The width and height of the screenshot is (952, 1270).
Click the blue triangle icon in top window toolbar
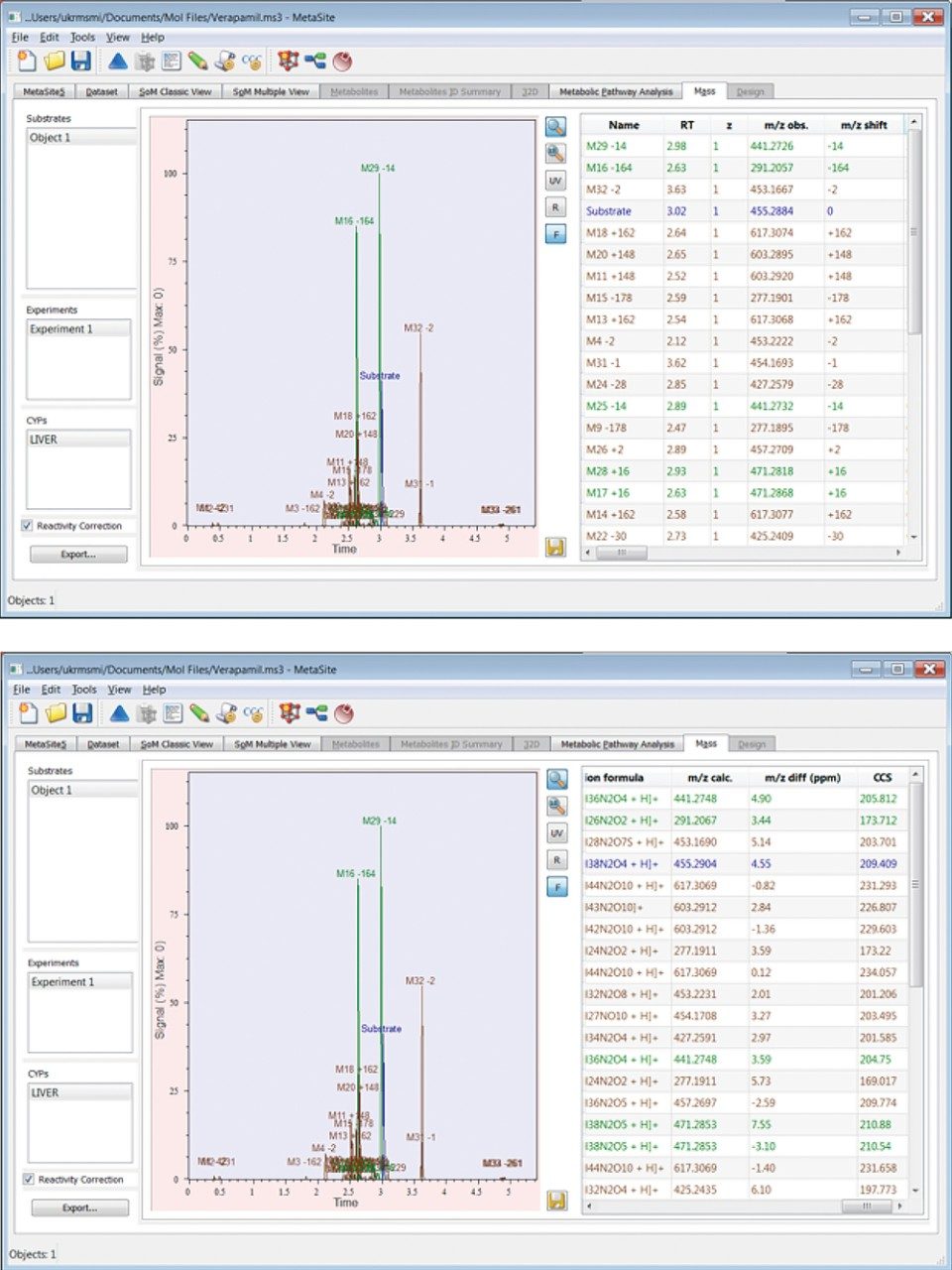[118, 62]
